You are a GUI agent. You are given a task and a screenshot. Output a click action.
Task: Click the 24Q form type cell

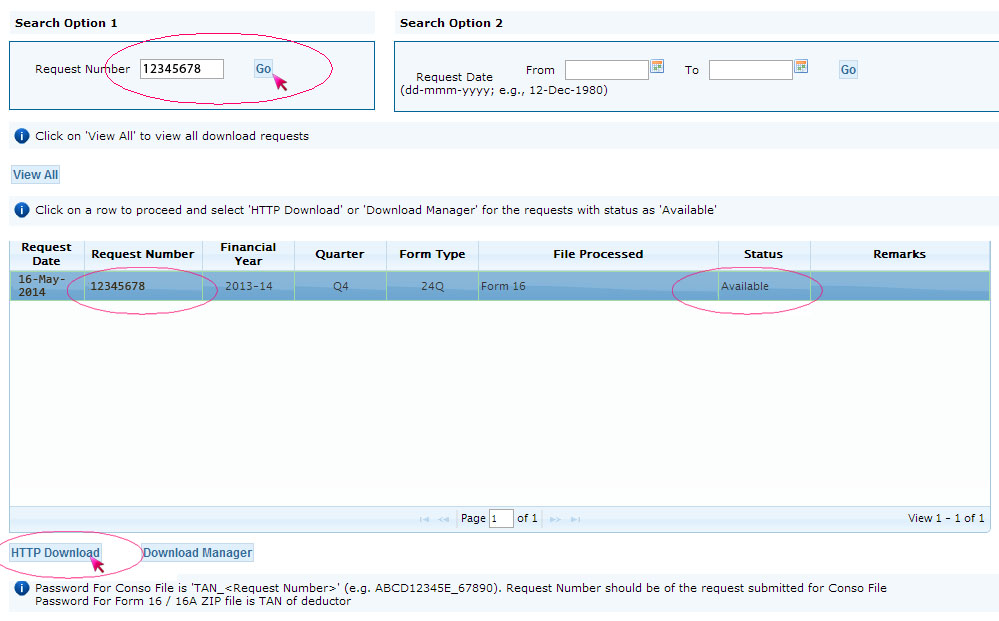pyautogui.click(x=432, y=286)
